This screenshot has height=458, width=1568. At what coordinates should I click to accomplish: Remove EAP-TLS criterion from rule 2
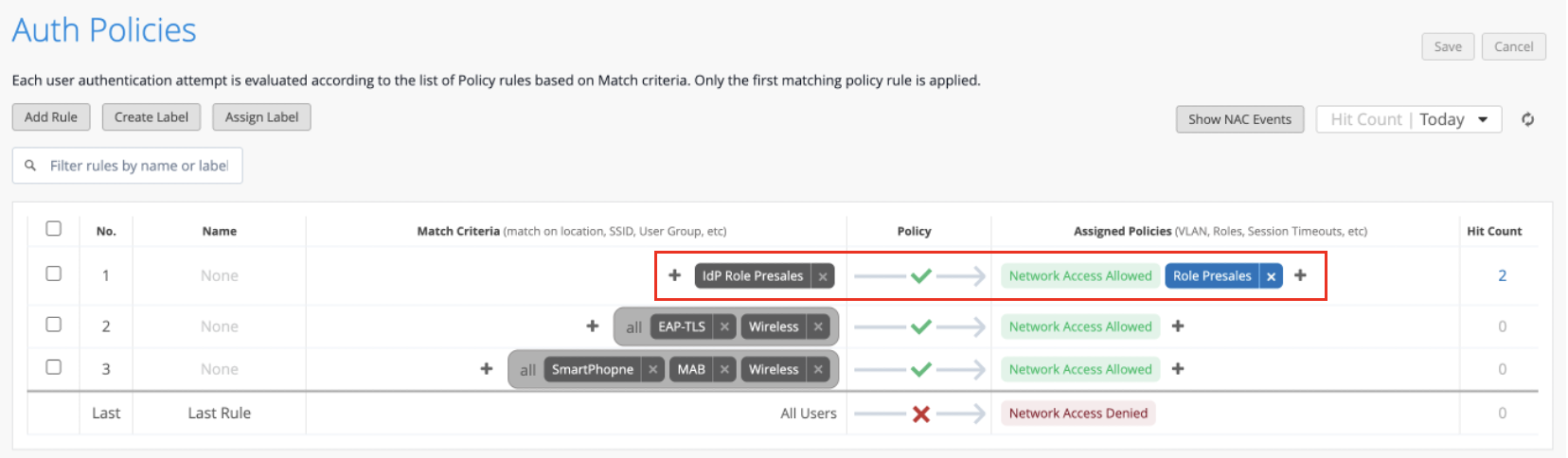(x=724, y=326)
